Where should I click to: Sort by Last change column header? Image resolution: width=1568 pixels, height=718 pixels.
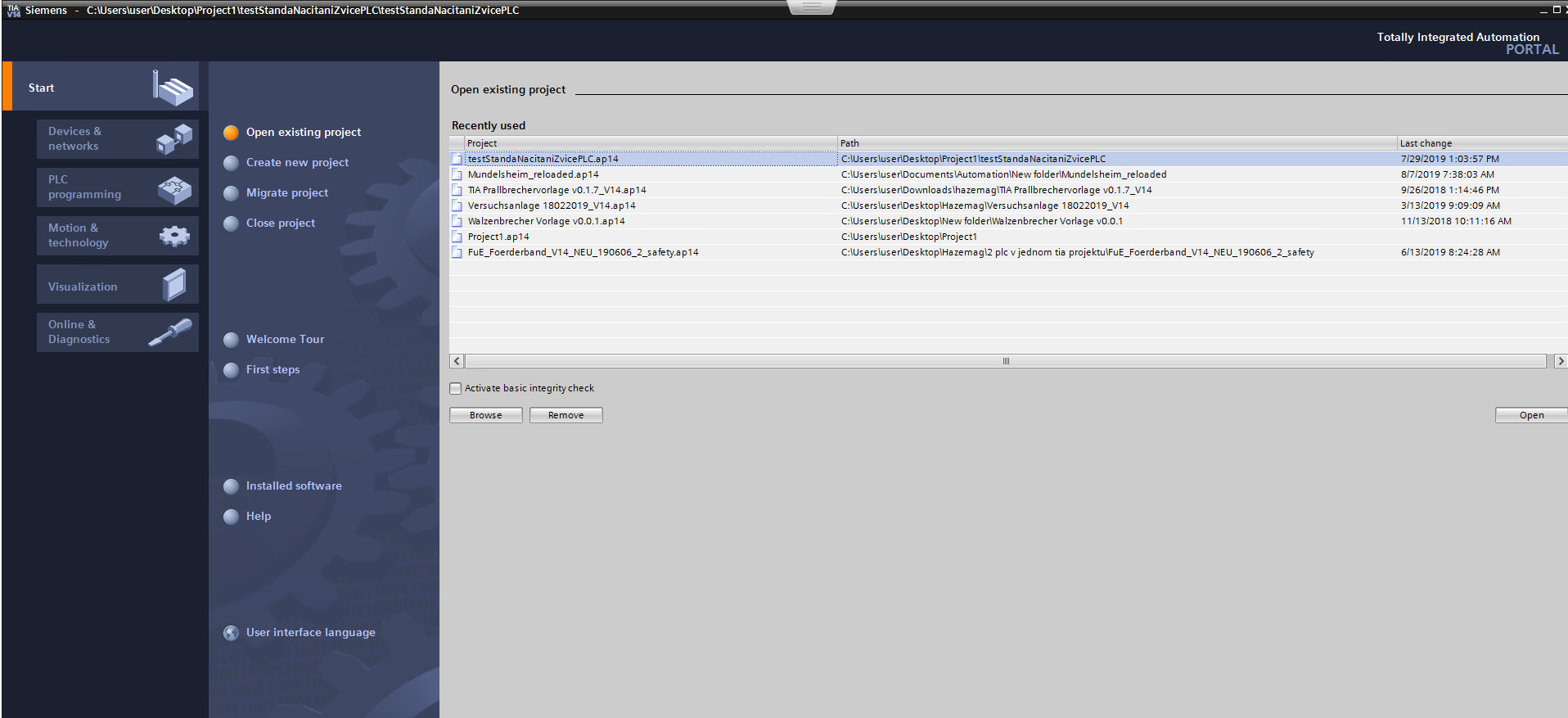point(1482,143)
